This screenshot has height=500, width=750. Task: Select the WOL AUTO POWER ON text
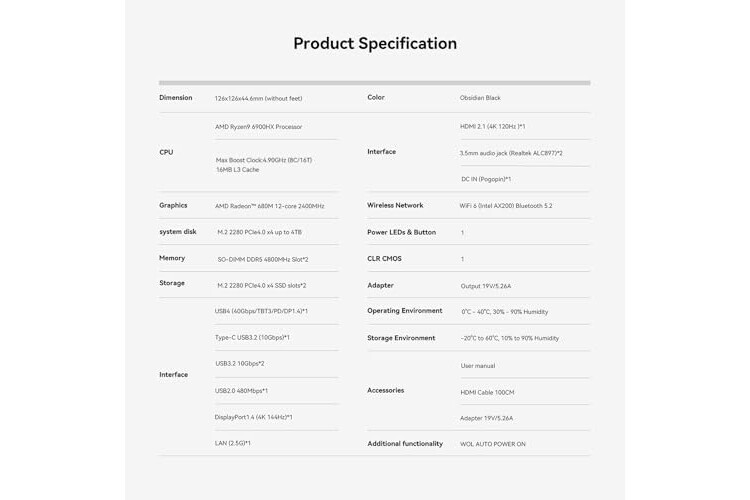pyautogui.click(x=493, y=444)
